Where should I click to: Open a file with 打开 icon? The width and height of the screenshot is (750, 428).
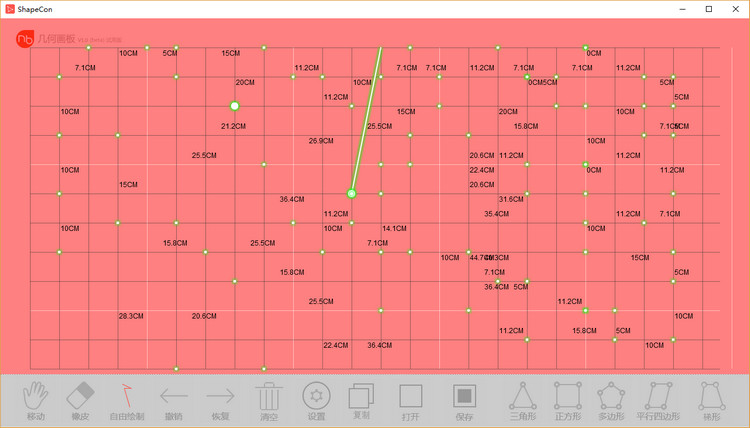click(x=411, y=402)
